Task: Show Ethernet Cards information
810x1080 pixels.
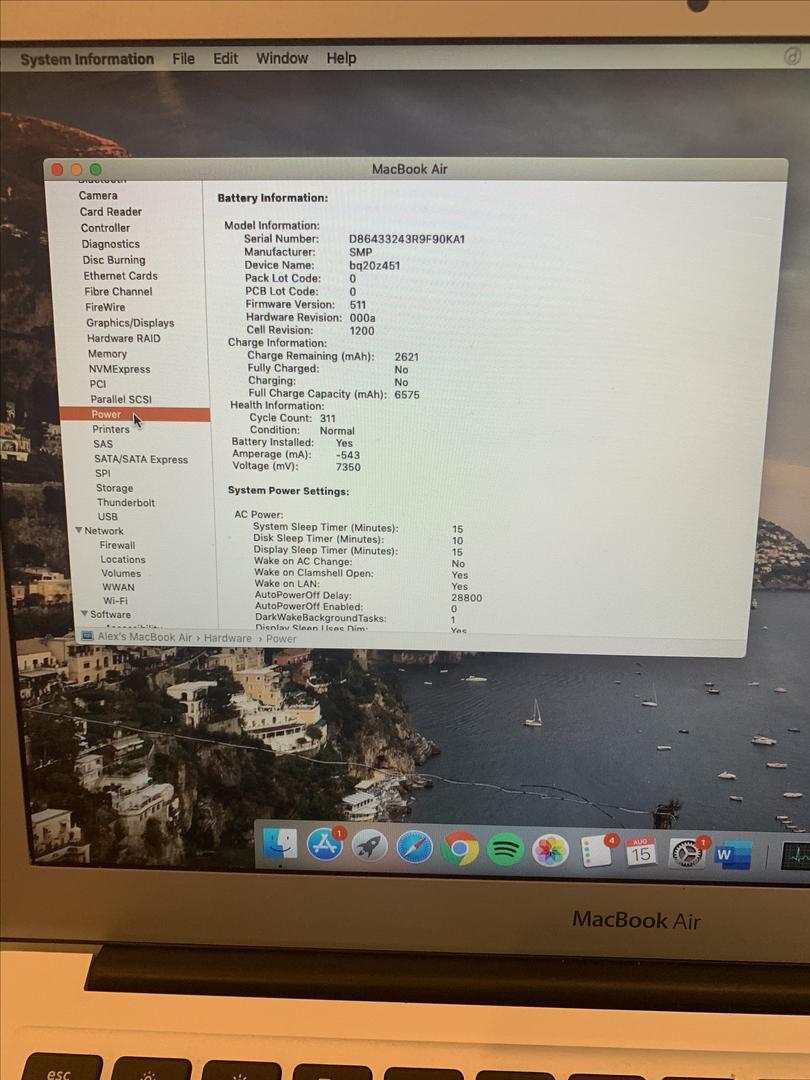Action: click(121, 276)
